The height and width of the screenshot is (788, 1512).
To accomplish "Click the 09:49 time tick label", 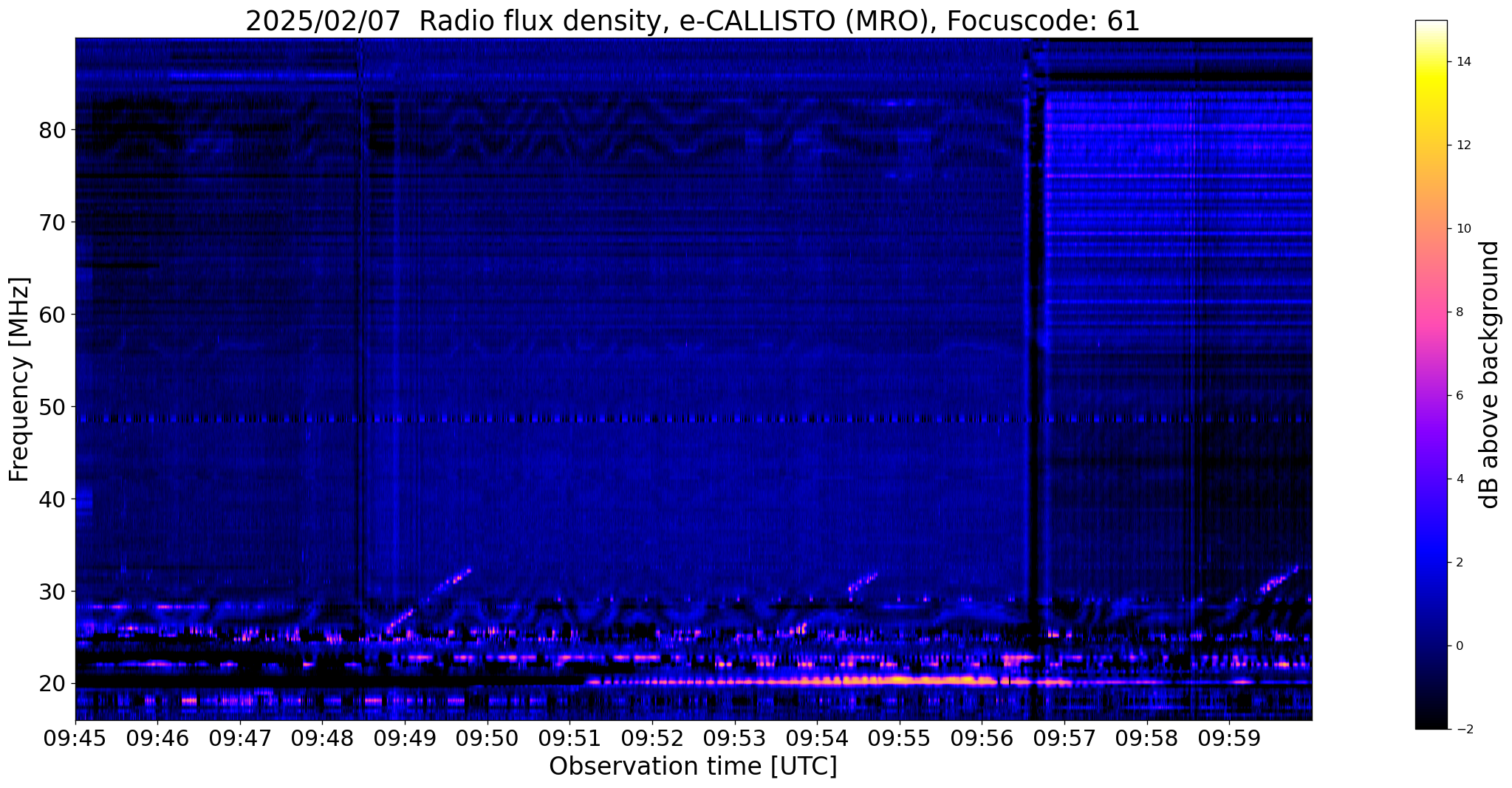I will (405, 738).
